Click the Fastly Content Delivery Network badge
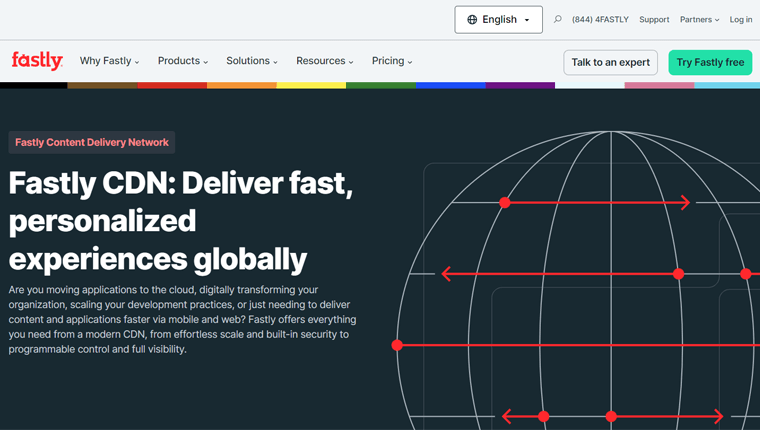Screen dimensions: 760x430 click(x=92, y=143)
